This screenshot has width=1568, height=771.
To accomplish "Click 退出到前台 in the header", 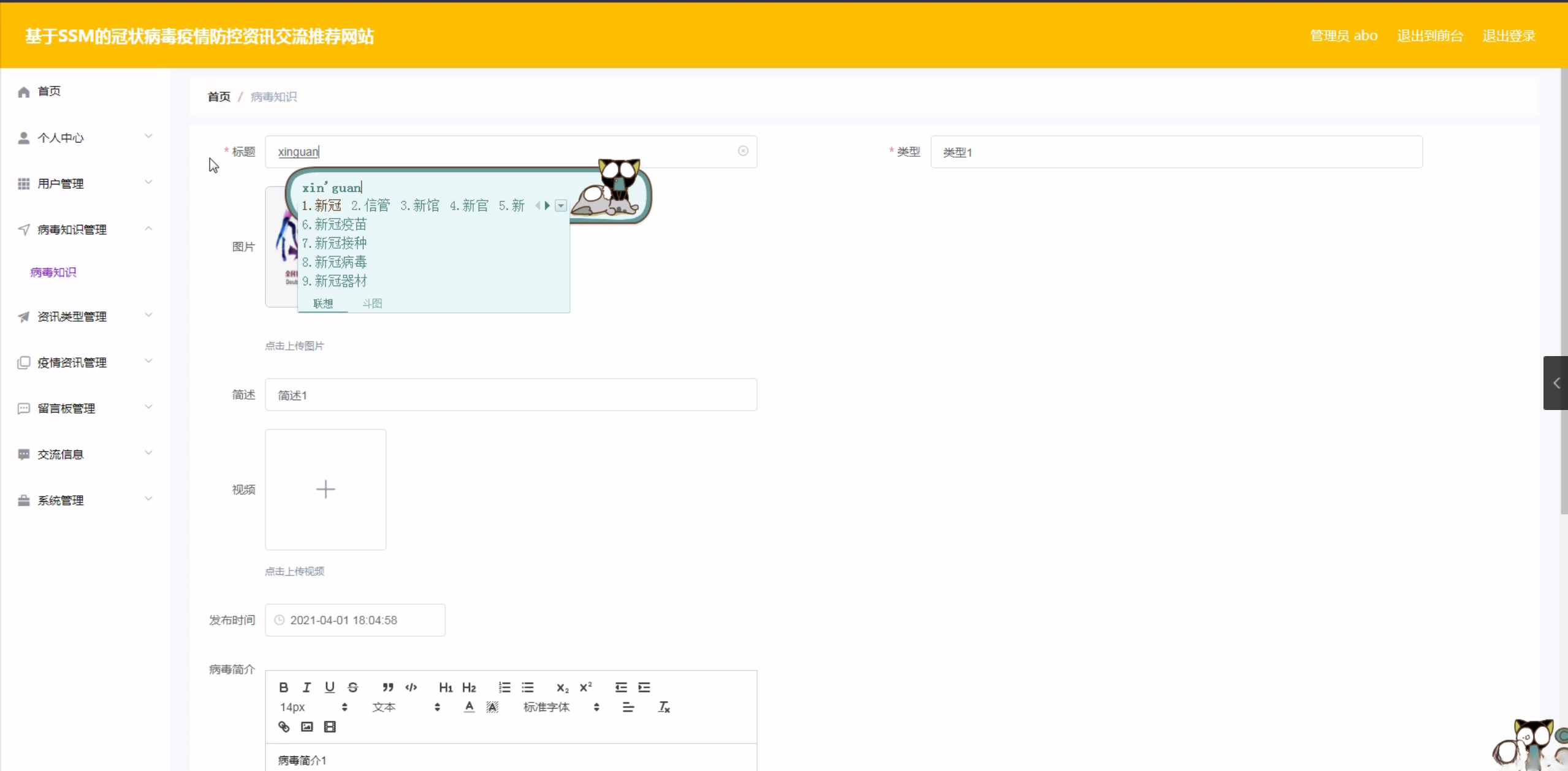I will tap(1429, 36).
